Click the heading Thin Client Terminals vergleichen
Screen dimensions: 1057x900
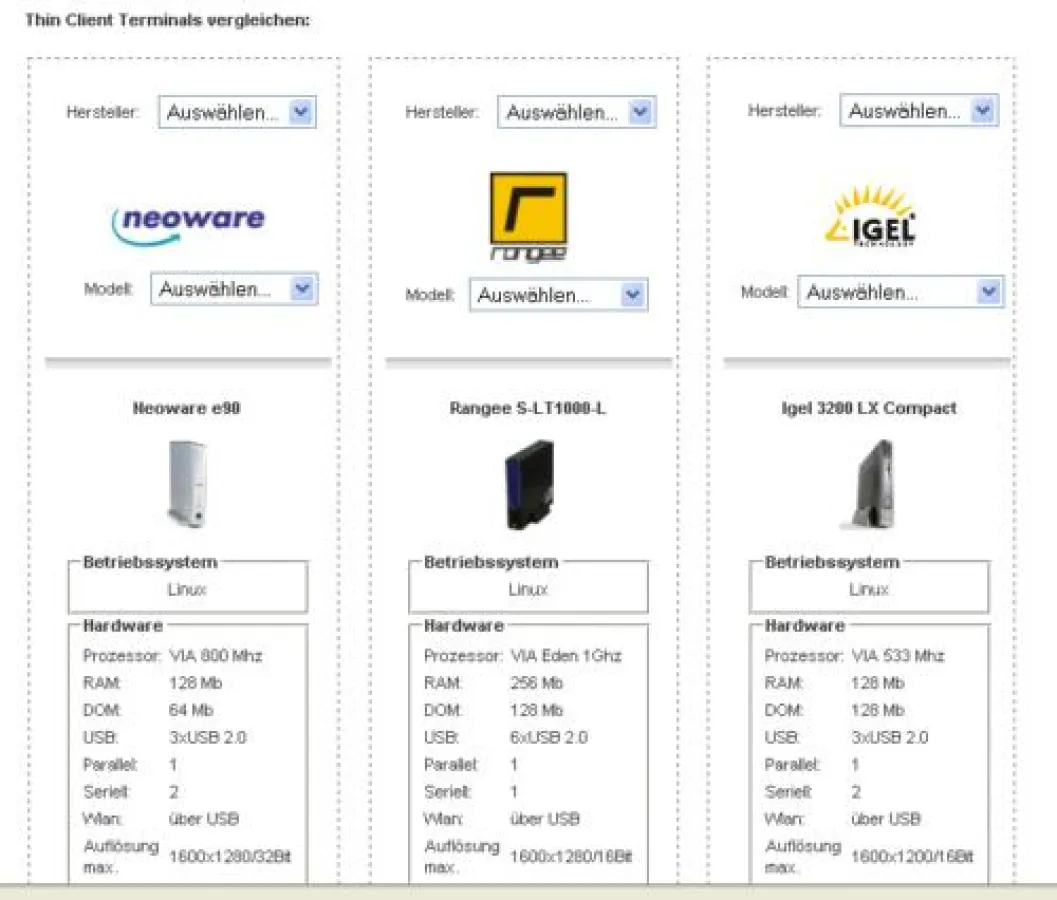click(170, 19)
